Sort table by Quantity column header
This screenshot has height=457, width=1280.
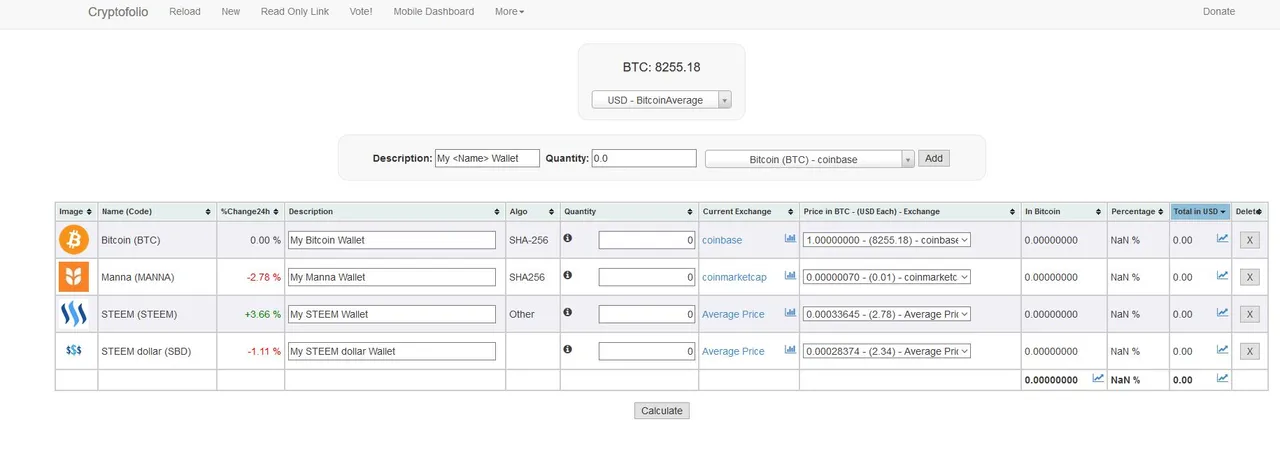pyautogui.click(x=629, y=211)
